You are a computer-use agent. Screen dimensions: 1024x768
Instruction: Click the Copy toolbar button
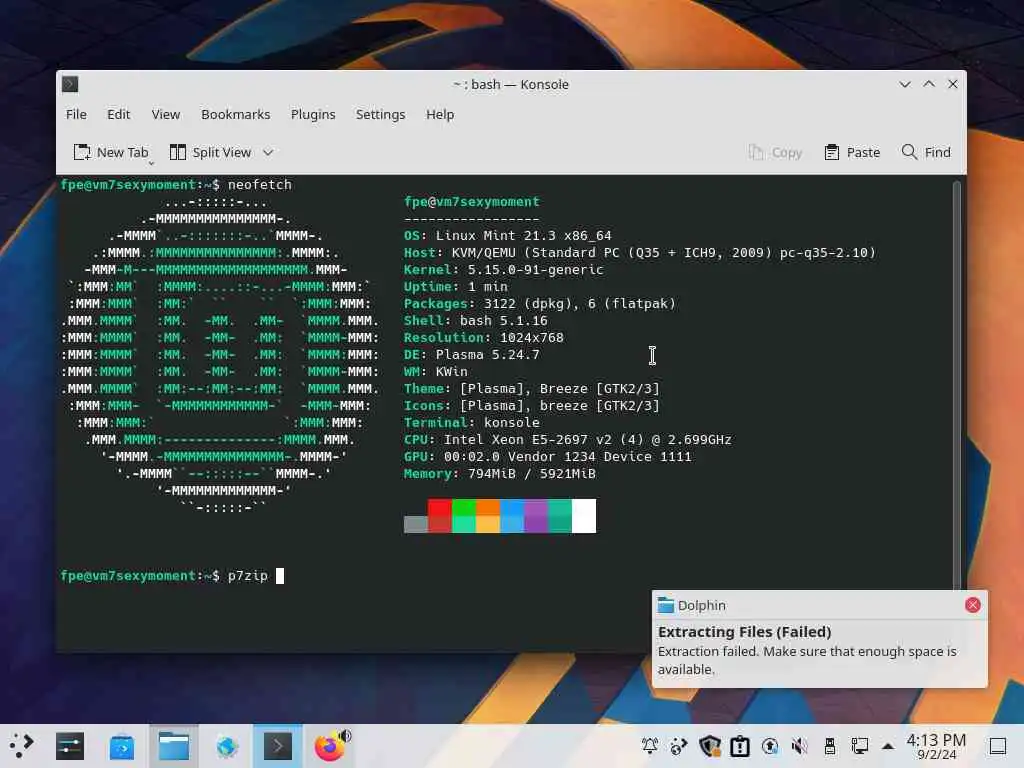point(775,152)
